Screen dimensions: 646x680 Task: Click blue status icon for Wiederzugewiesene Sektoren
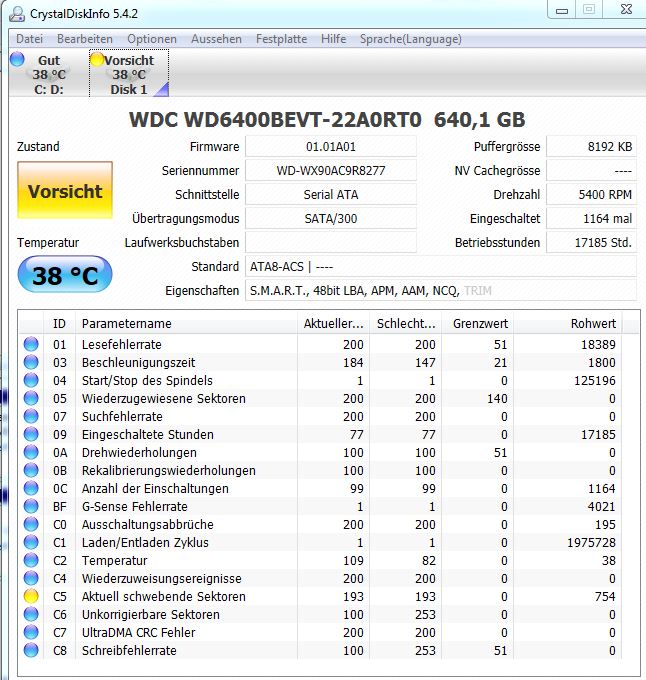coord(31,398)
